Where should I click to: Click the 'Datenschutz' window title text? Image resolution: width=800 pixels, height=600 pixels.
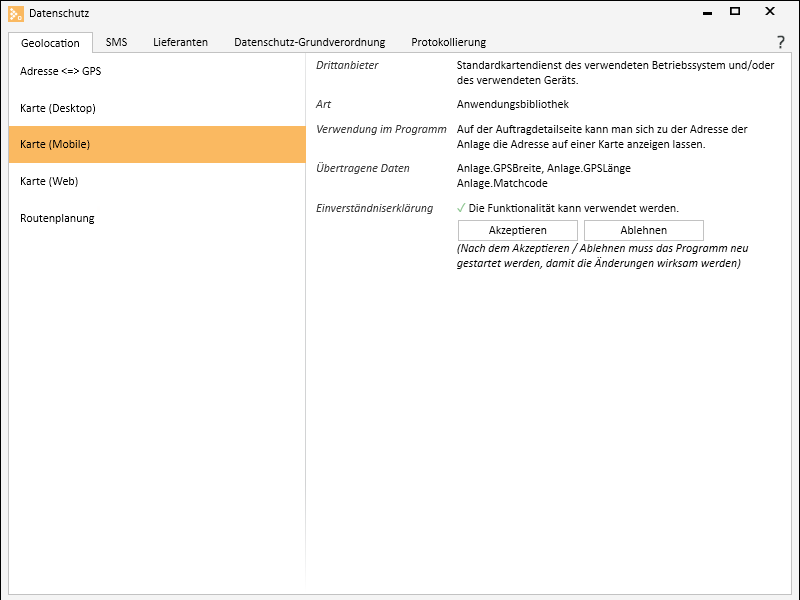(x=59, y=13)
